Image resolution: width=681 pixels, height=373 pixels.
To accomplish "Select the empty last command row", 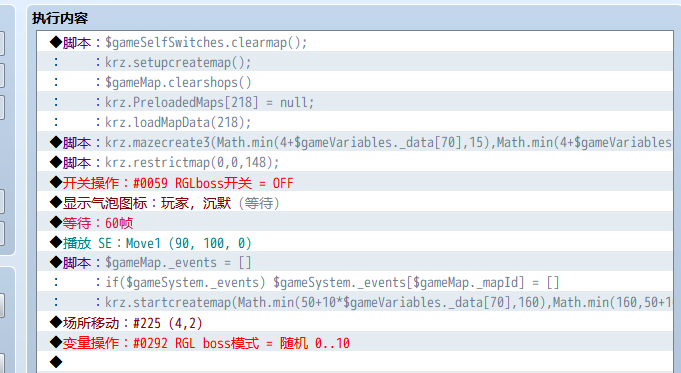I will click(x=355, y=362).
